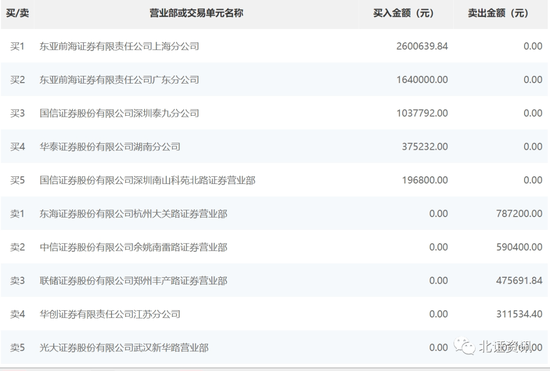
Task: Open 华泰证券湖南分公司 entry
Action: coord(110,147)
